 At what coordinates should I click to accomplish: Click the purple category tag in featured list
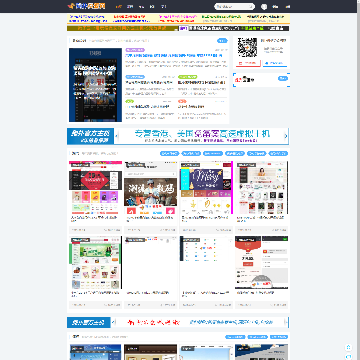(135, 50)
